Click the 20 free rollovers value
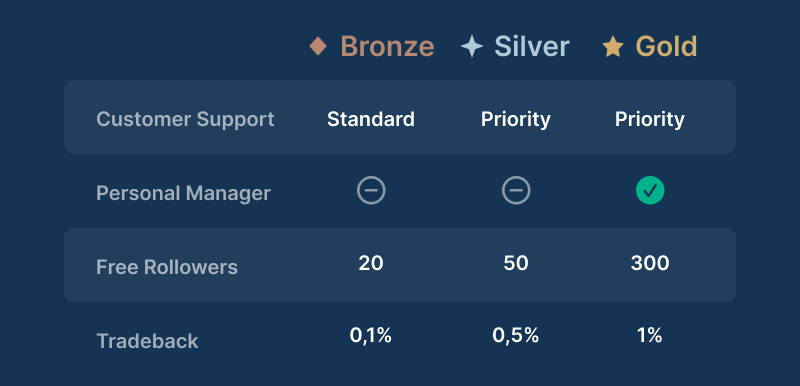The image size is (800, 386). [x=371, y=263]
